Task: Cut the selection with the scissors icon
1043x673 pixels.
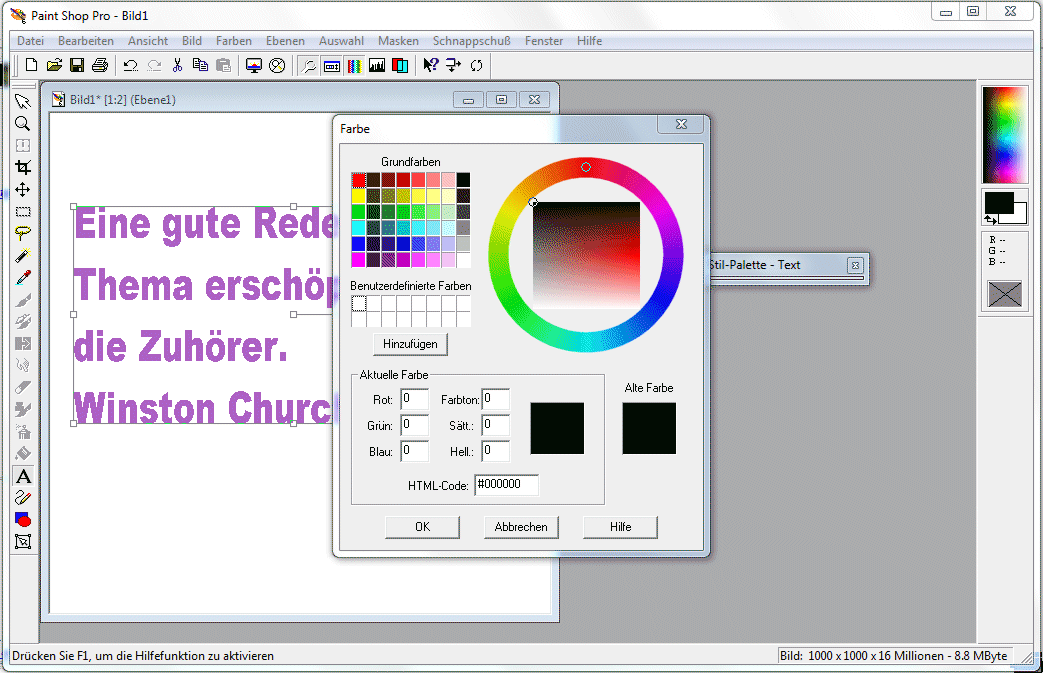Action: point(177,65)
